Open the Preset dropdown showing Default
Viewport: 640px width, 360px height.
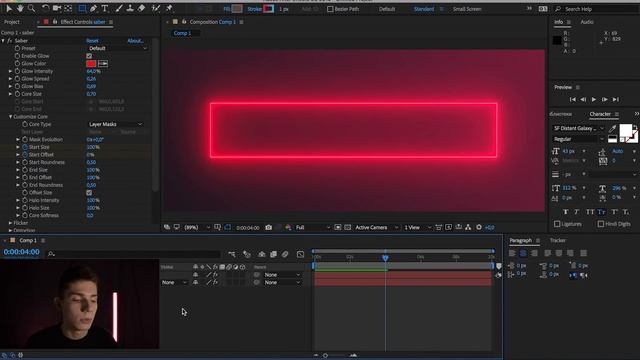118,48
